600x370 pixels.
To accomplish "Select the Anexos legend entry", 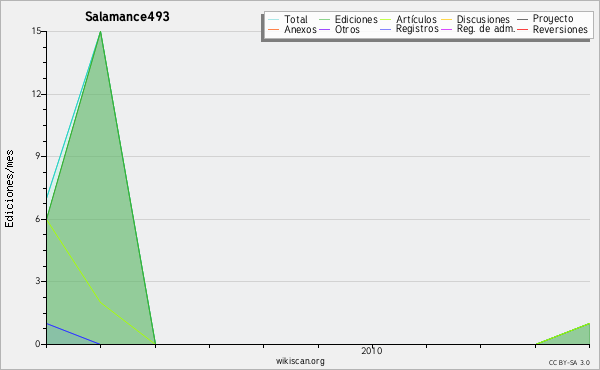I will pyautogui.click(x=300, y=29).
